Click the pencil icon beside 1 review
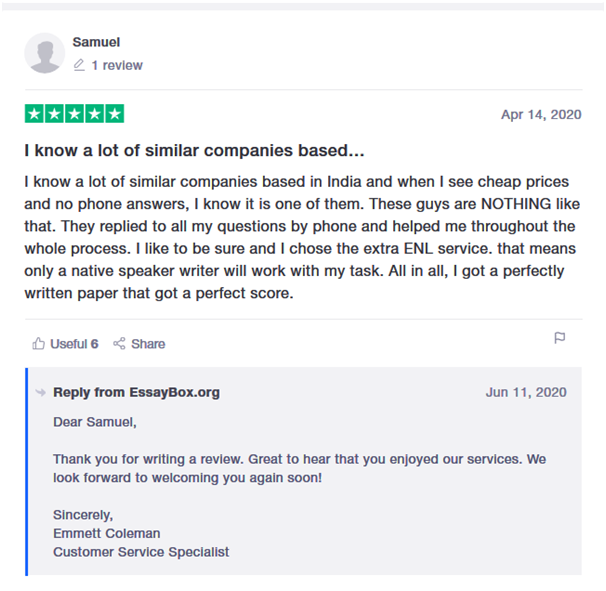The image size is (606, 591). tap(79, 65)
